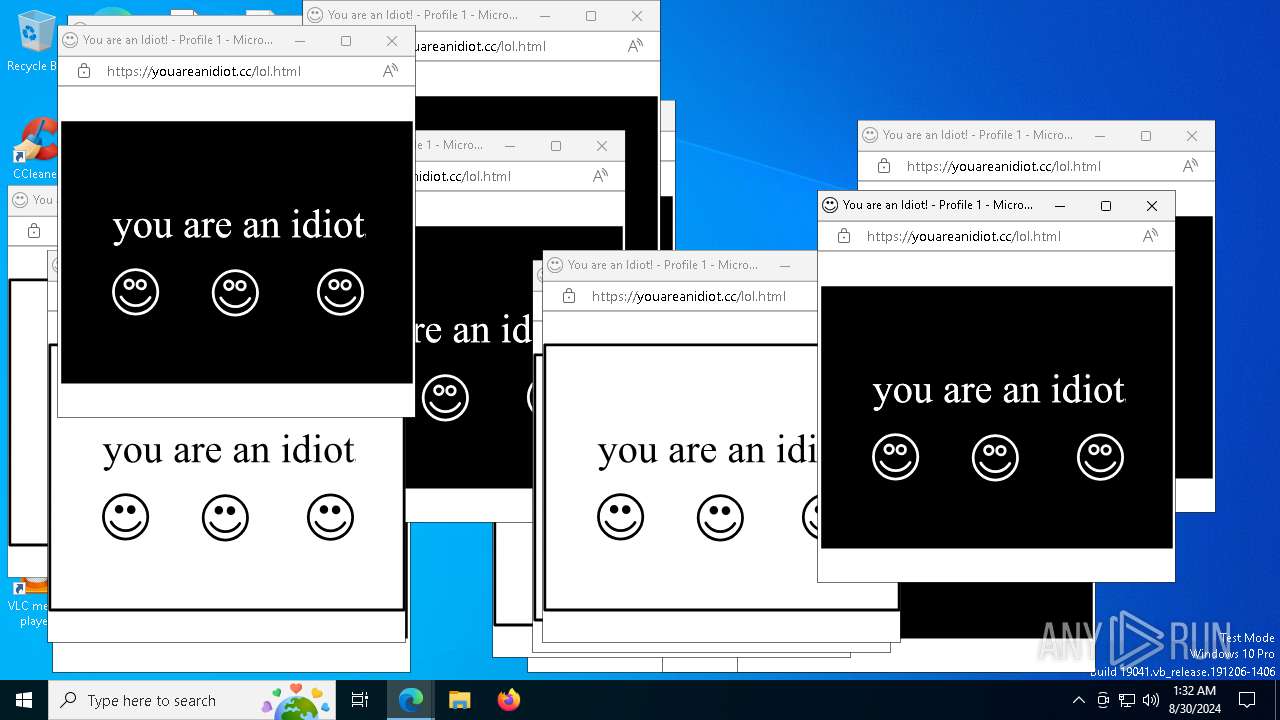
Task: Click smiley favicon in top-left front window title
Action: pyautogui.click(x=70, y=40)
